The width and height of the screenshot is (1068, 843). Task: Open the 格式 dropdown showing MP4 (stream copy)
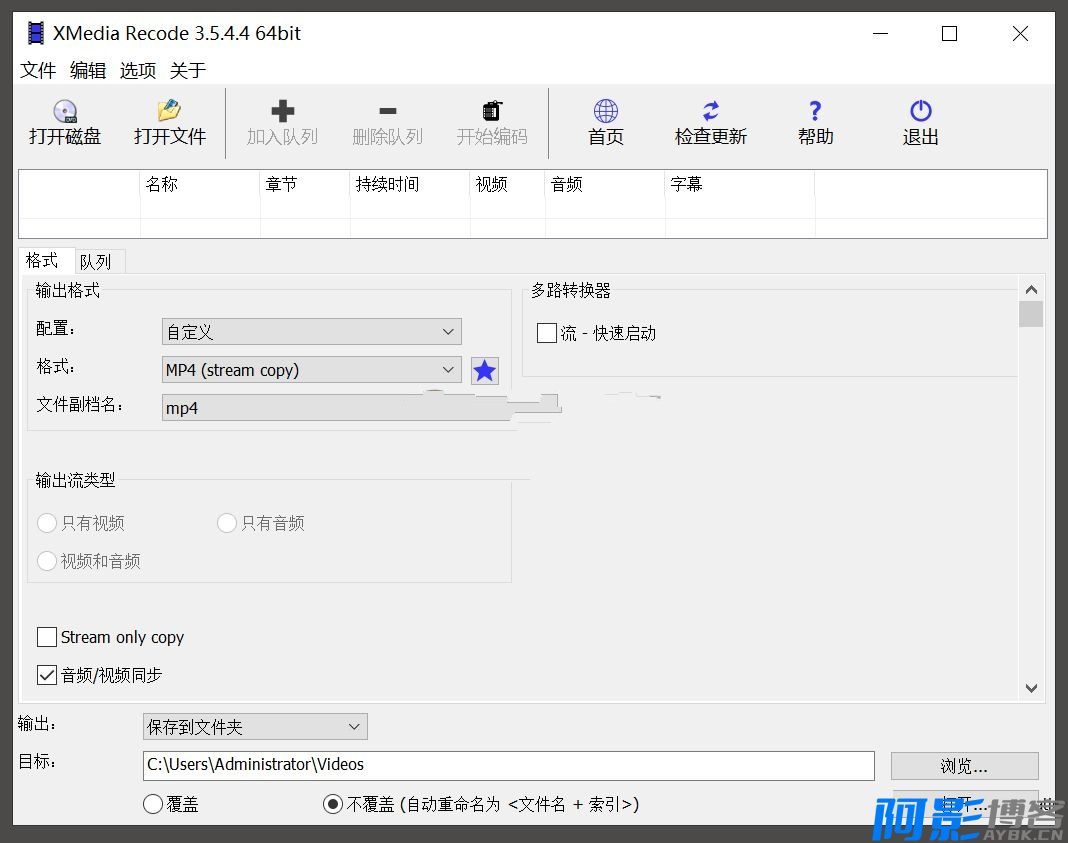coord(311,370)
